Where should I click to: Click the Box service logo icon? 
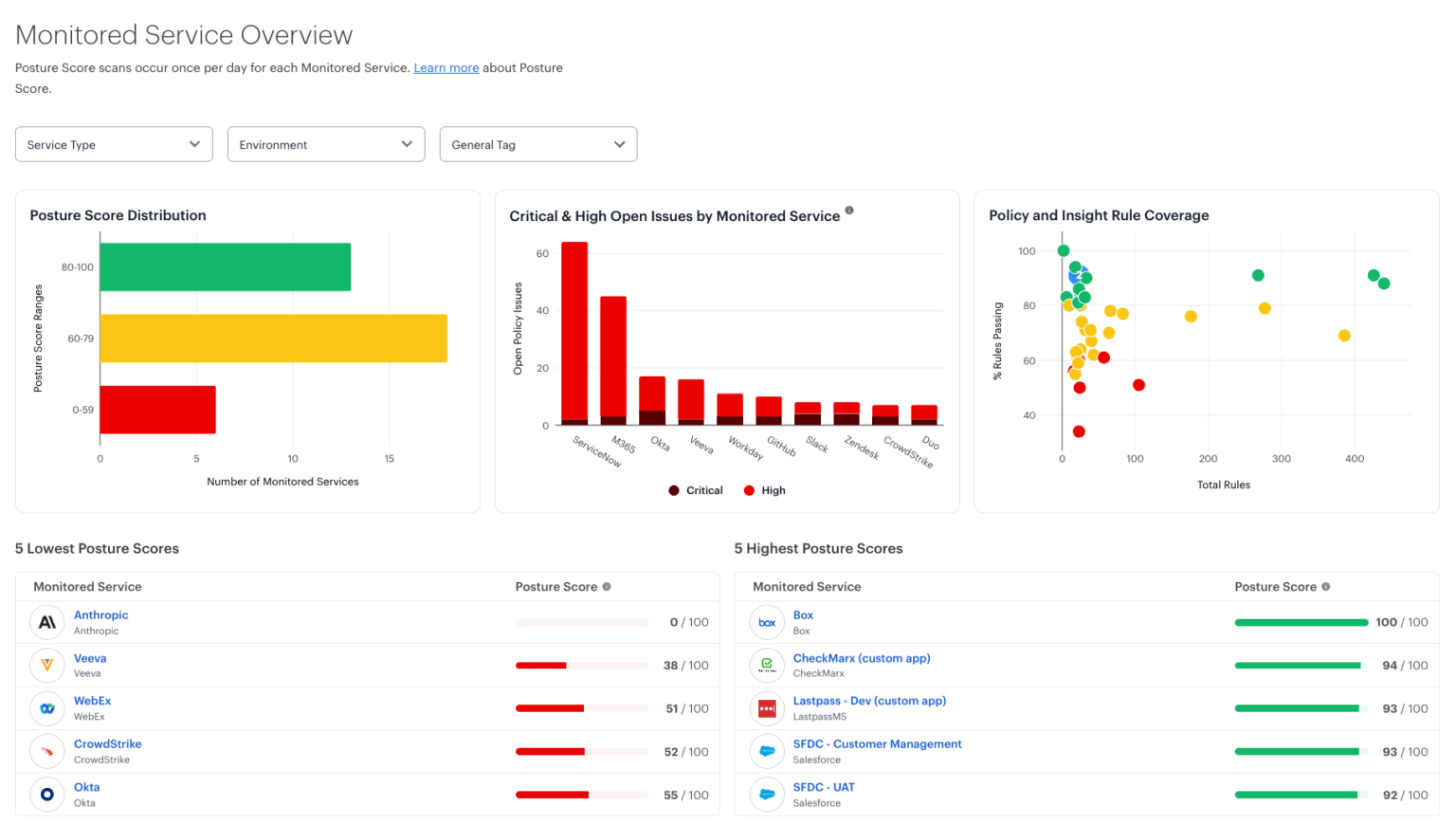(x=766, y=621)
